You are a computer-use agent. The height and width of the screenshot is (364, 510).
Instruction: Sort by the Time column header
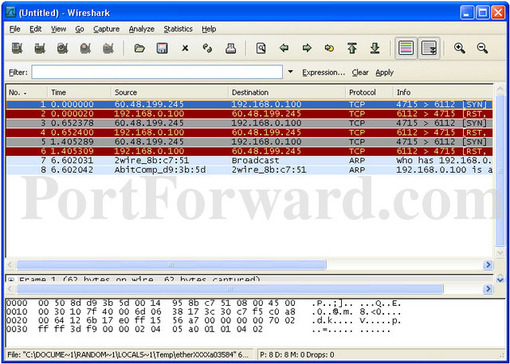tap(79, 92)
